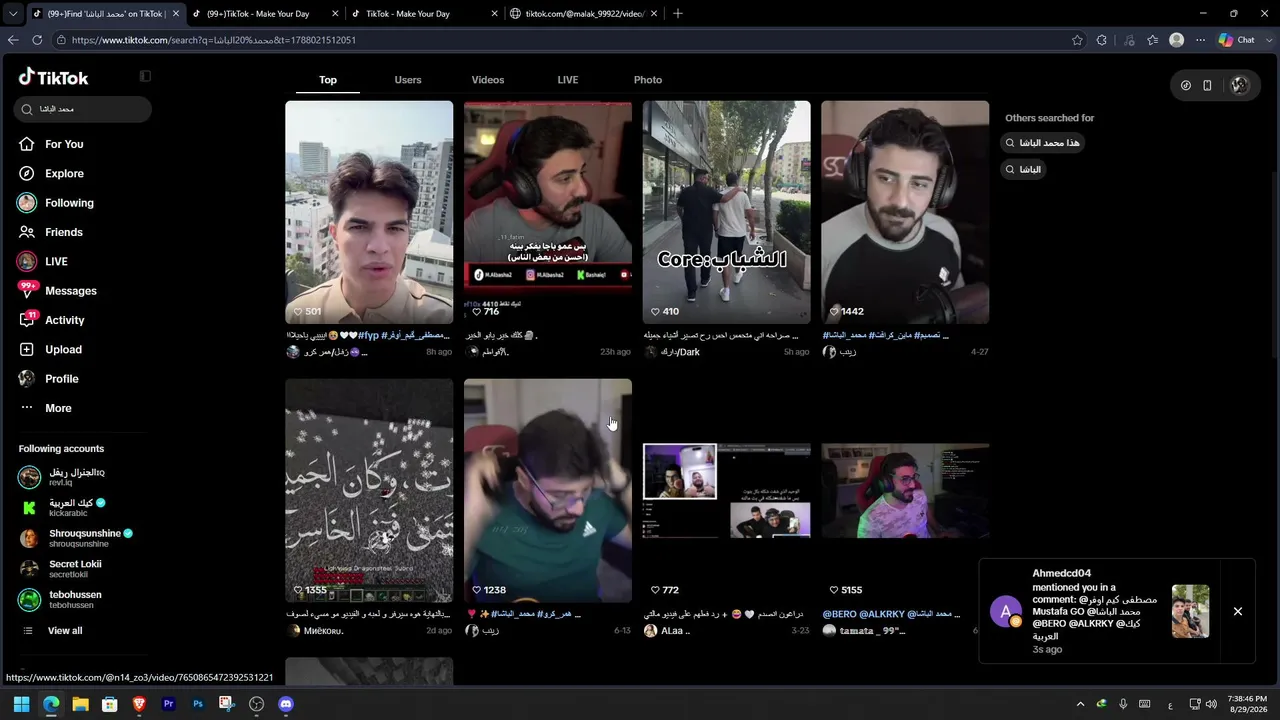Go to your Profile page
Viewport: 1280px width, 720px height.
pos(61,379)
